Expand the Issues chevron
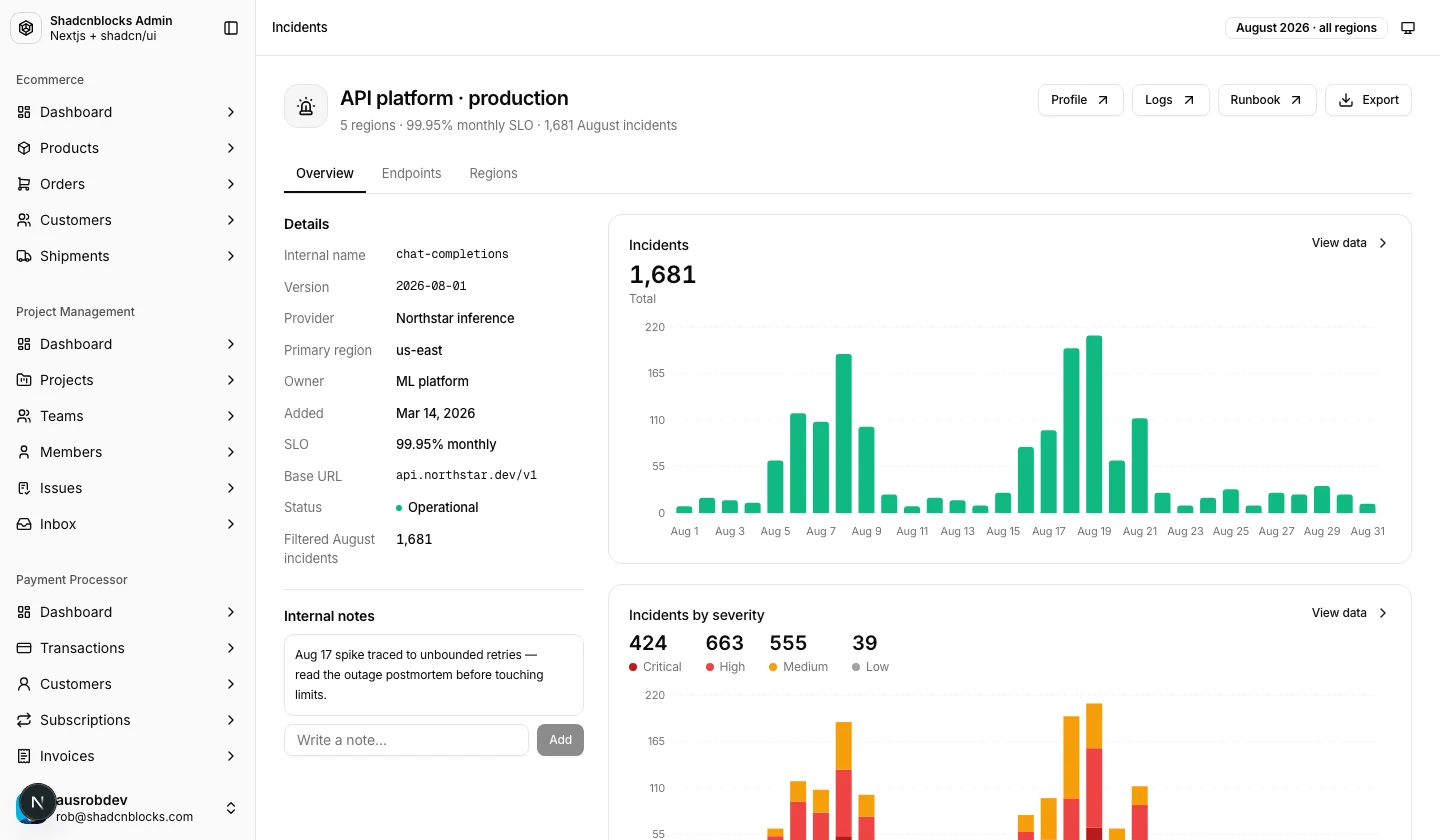 [x=231, y=488]
